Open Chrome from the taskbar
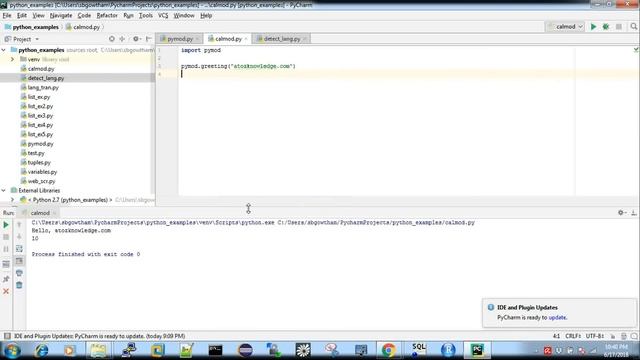 [389, 350]
